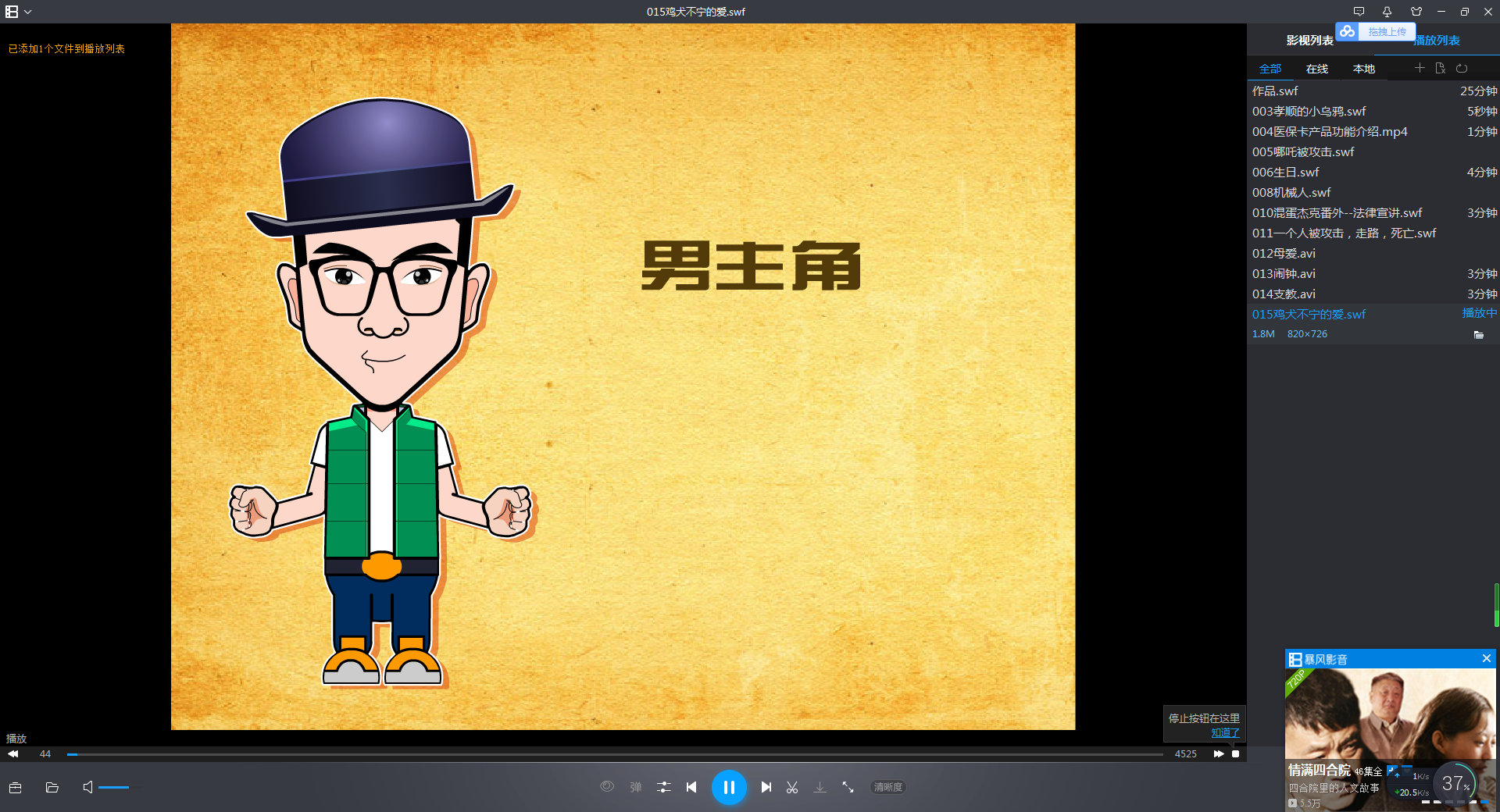Select the 全部 filter tab
Screen dimensions: 1500x812
point(1270,69)
